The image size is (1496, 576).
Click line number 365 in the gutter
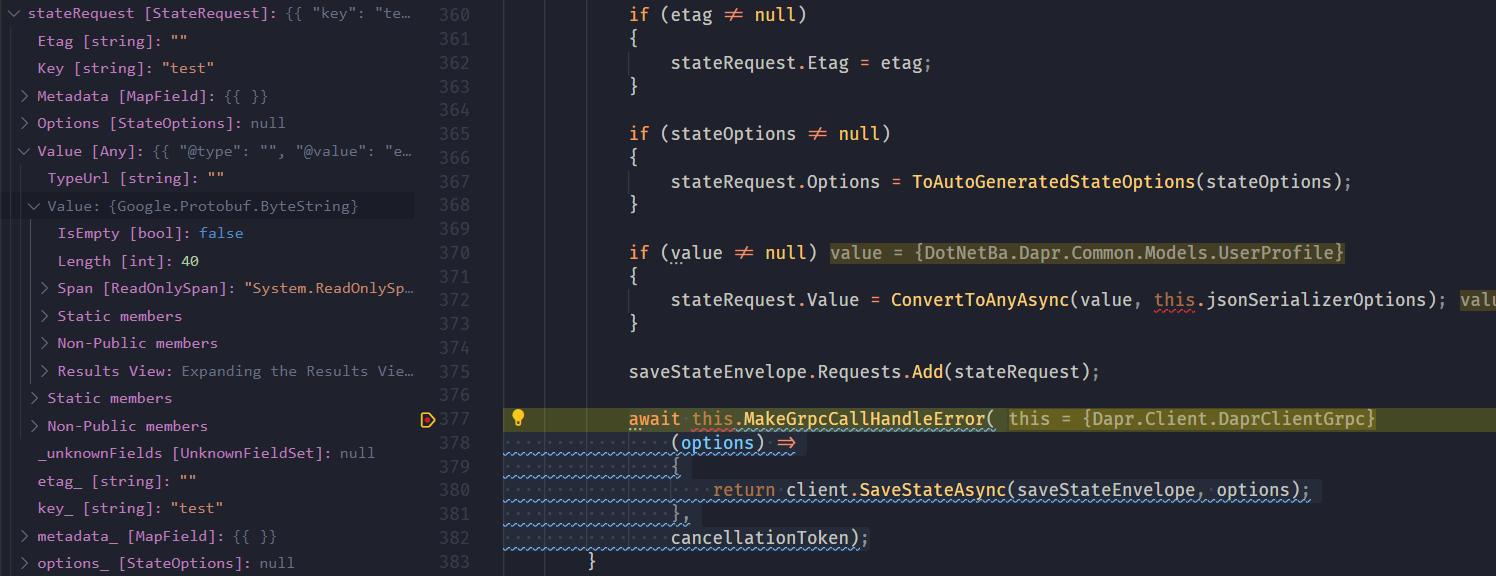(454, 134)
